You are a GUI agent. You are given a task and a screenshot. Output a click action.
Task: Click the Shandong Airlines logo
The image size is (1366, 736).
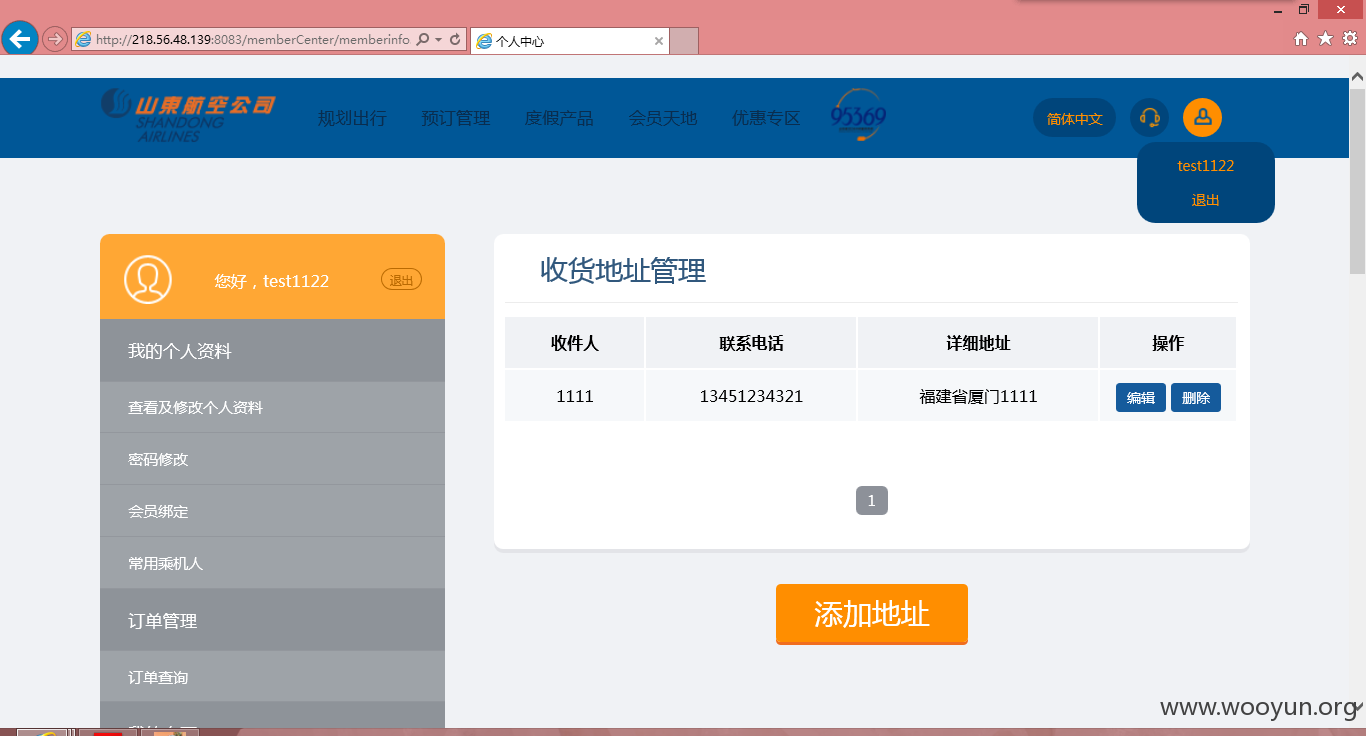tap(187, 115)
